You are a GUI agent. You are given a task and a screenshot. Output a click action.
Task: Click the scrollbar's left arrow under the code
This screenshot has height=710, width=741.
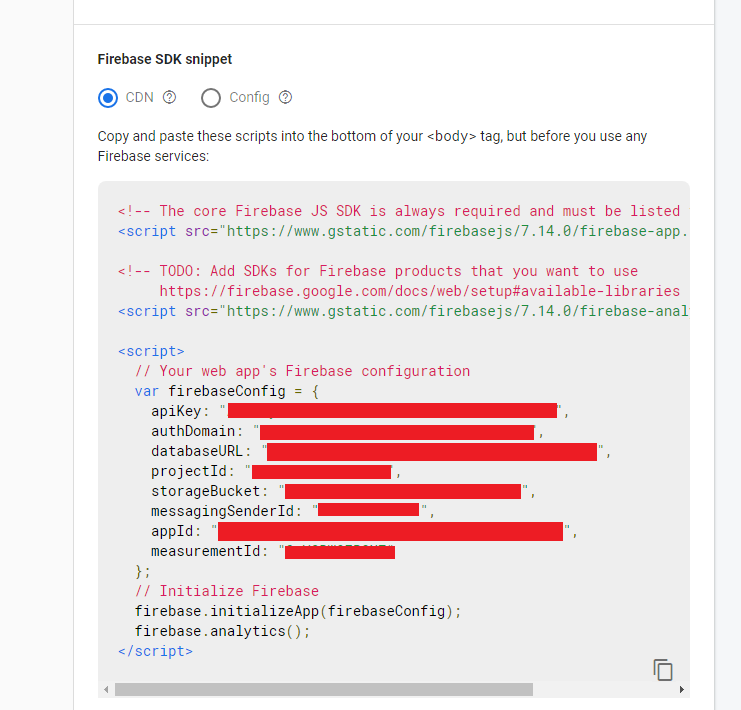tap(106, 689)
